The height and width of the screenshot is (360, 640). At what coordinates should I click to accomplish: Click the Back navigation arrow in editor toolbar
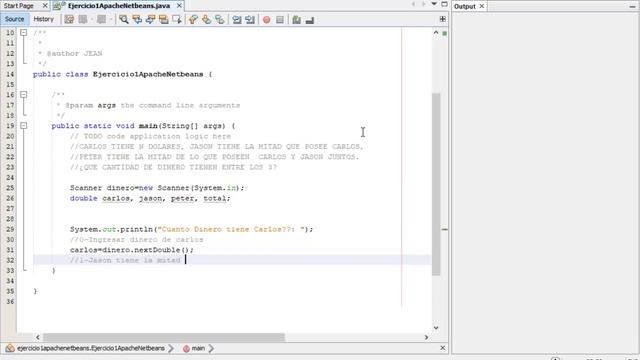83,19
